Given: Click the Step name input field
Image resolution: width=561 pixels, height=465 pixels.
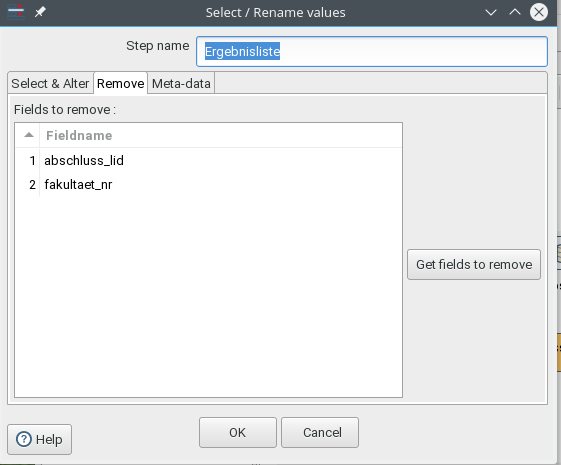Looking at the screenshot, I should click(x=372, y=52).
